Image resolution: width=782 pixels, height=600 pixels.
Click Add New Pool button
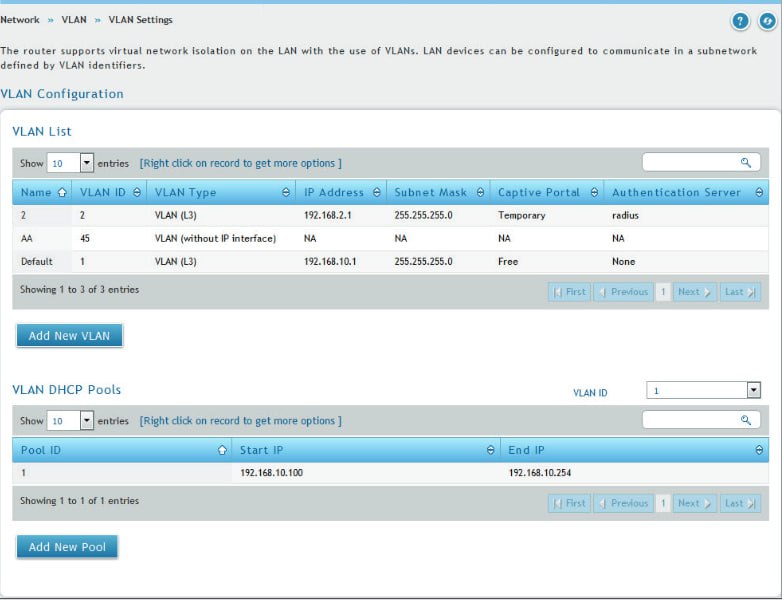(x=67, y=547)
